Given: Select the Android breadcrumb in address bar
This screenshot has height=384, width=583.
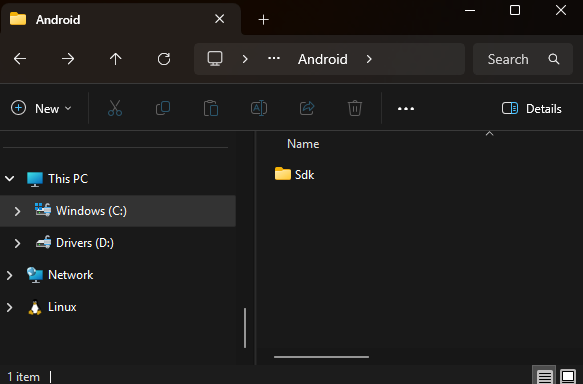Looking at the screenshot, I should click(x=323, y=59).
